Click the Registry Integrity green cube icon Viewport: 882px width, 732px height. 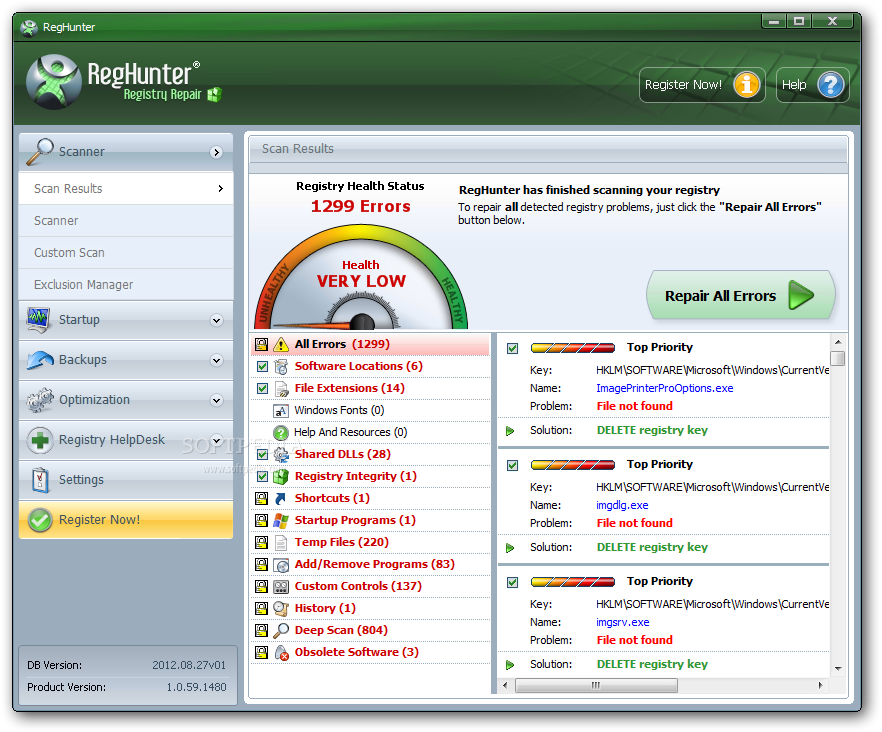(x=281, y=477)
